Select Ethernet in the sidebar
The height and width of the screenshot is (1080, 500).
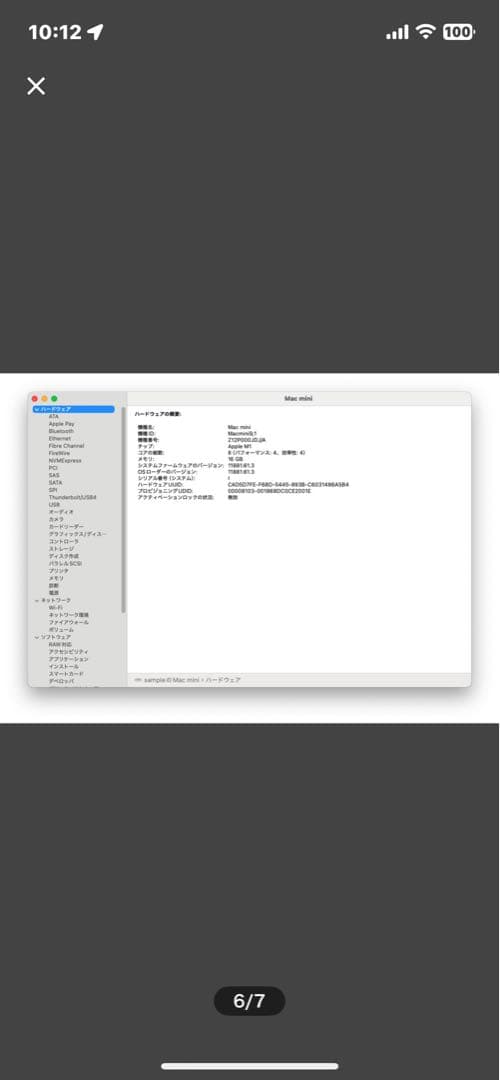[x=60, y=439]
